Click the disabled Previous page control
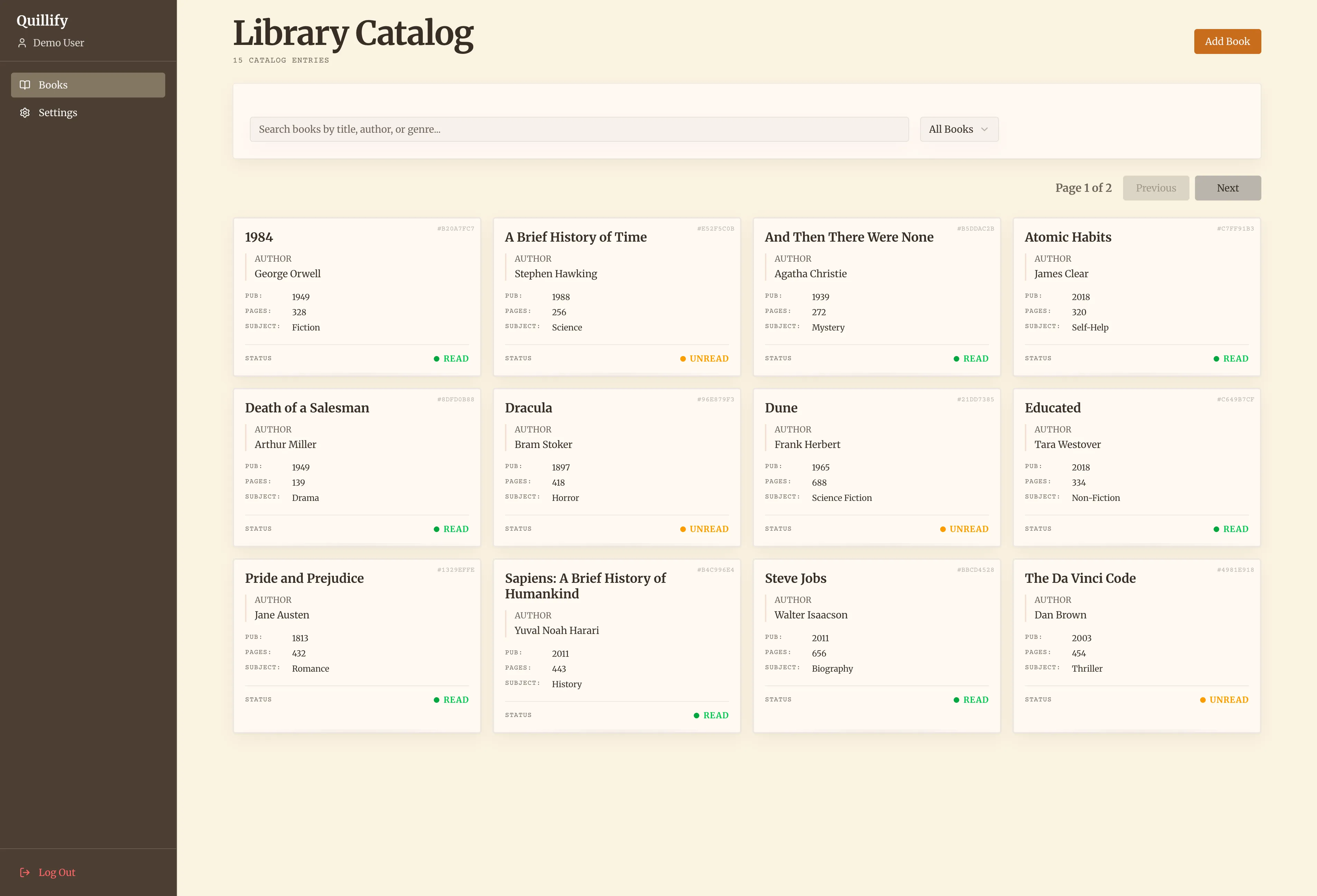 [x=1156, y=188]
